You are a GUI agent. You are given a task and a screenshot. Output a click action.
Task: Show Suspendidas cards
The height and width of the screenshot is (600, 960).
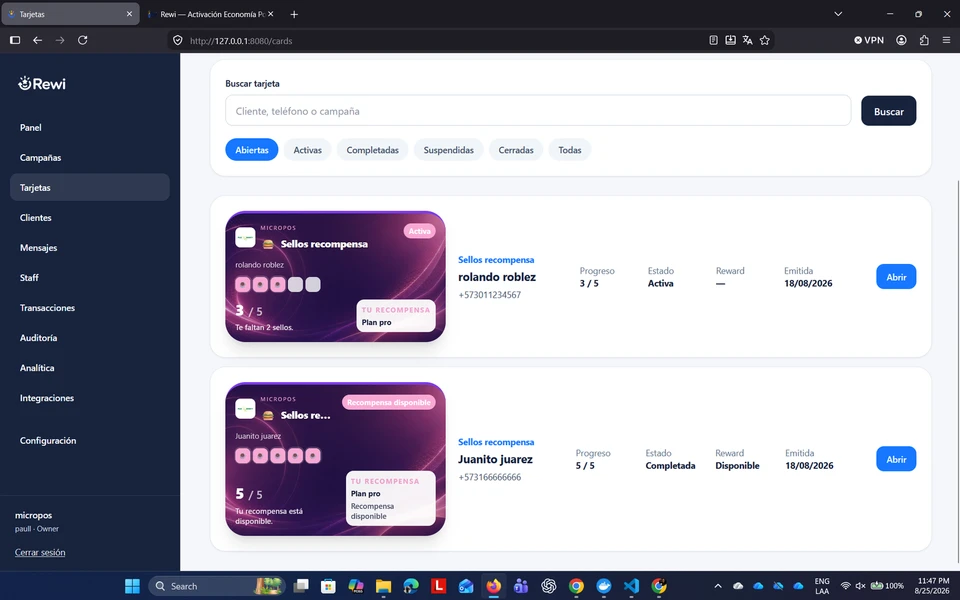(448, 149)
